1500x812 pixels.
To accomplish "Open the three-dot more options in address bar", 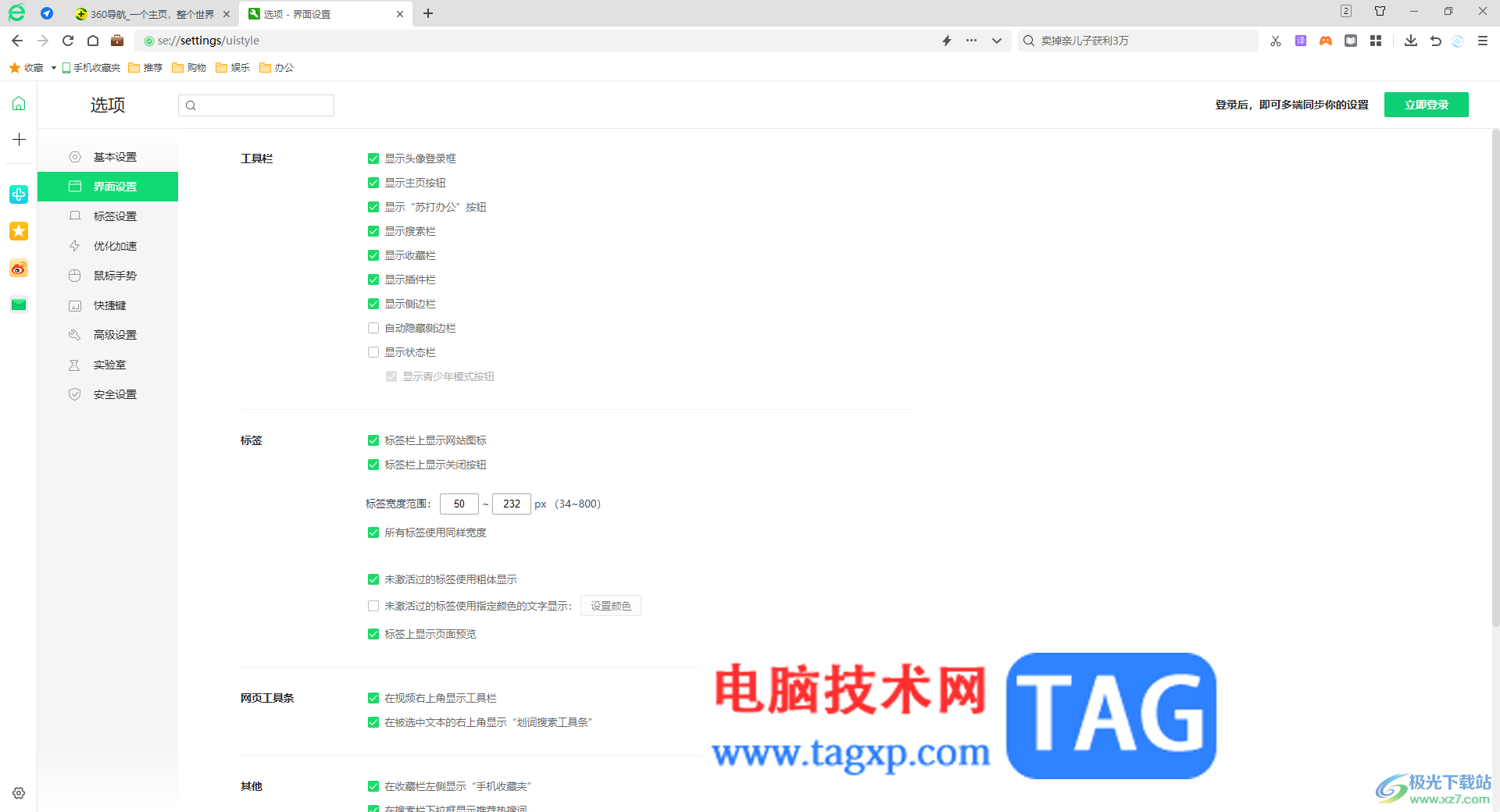I will 971,41.
